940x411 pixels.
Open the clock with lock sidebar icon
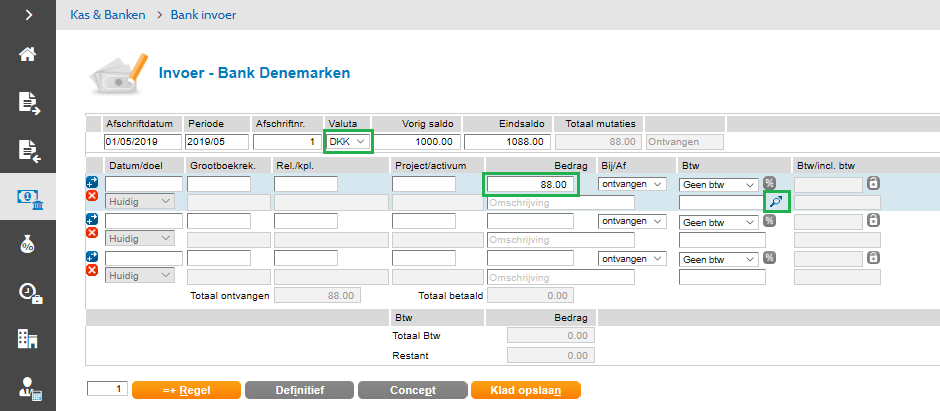28,292
